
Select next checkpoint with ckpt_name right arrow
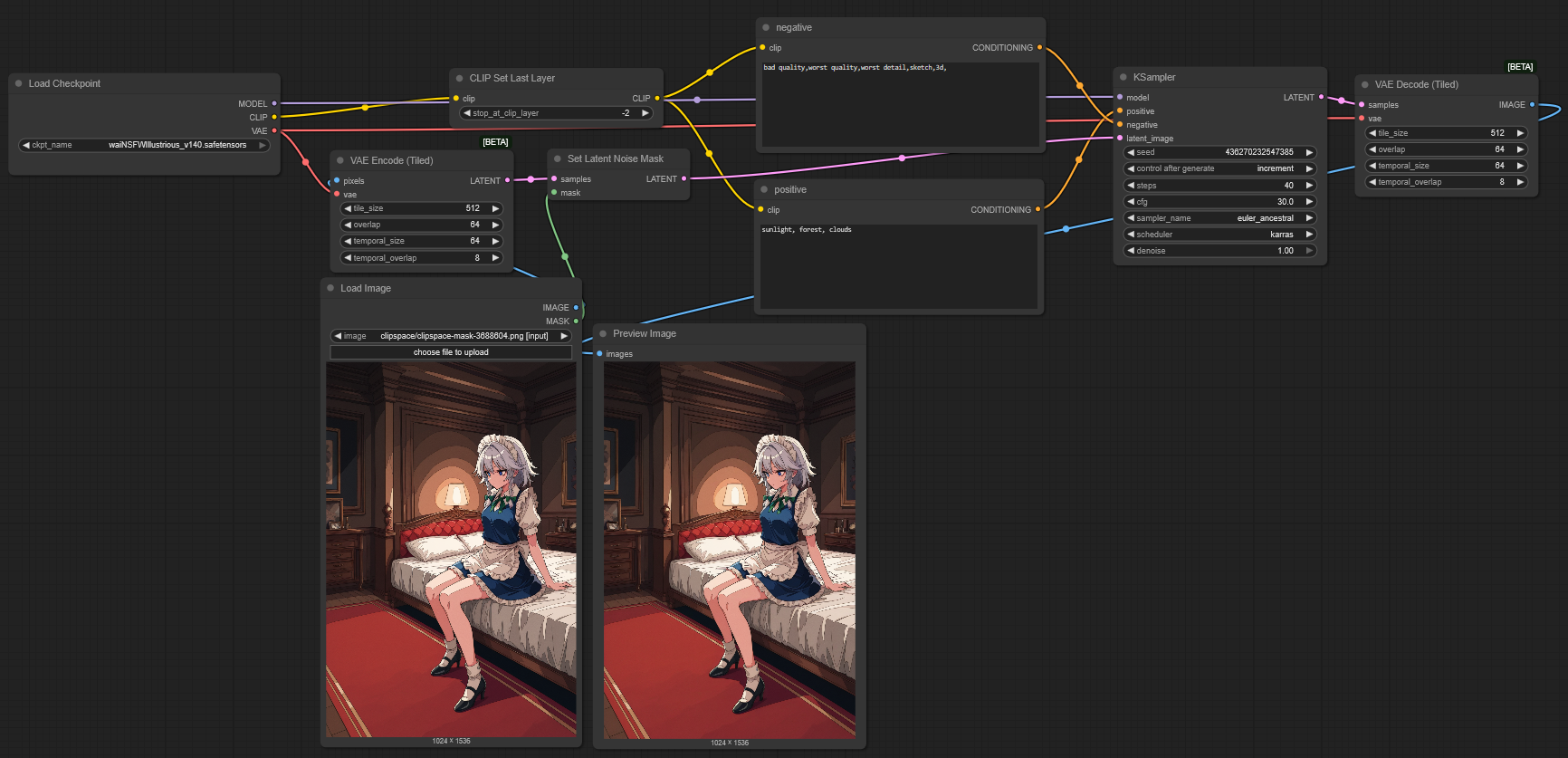[x=263, y=145]
